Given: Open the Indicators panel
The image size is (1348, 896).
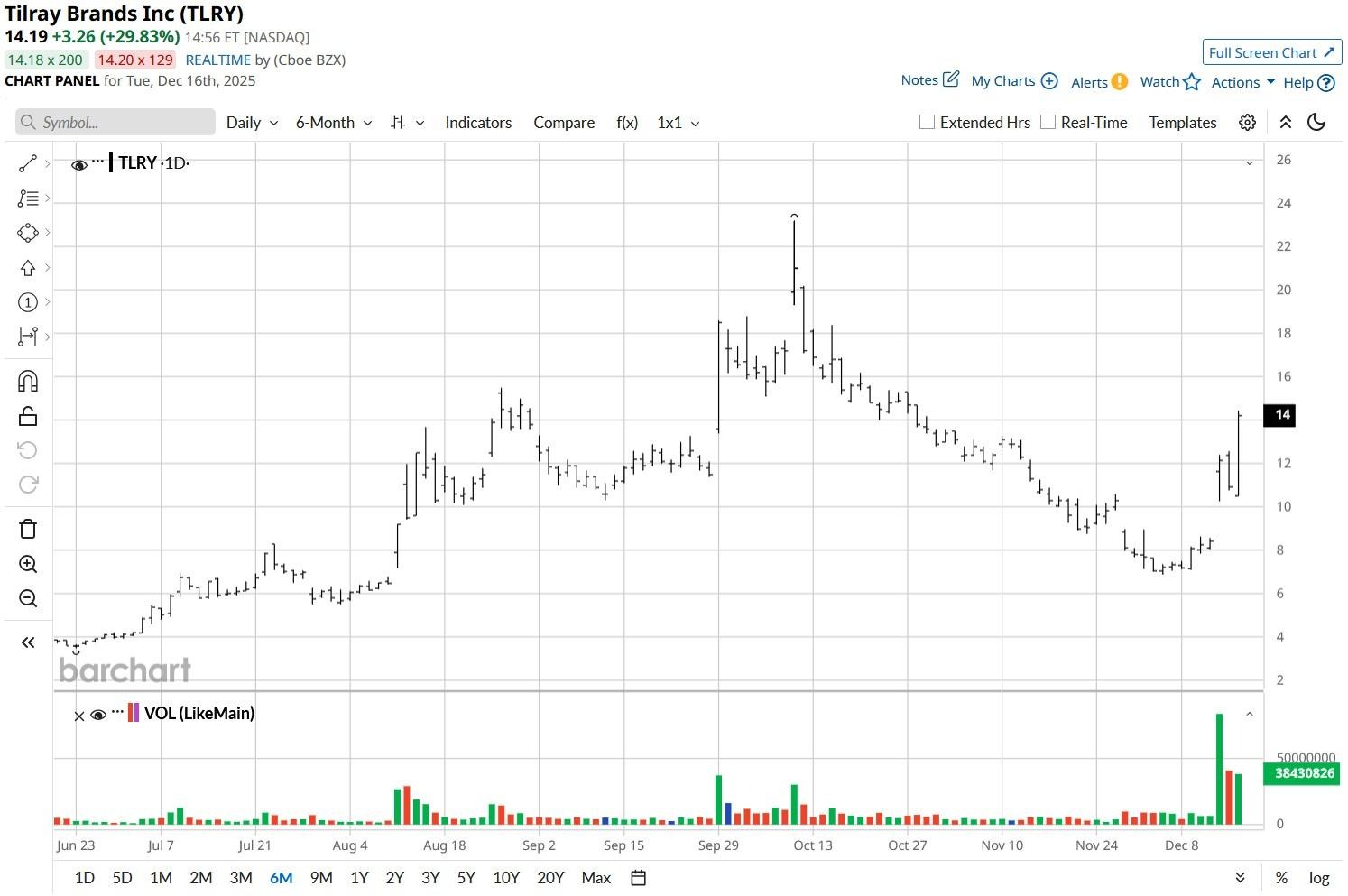Looking at the screenshot, I should pyautogui.click(x=478, y=123).
